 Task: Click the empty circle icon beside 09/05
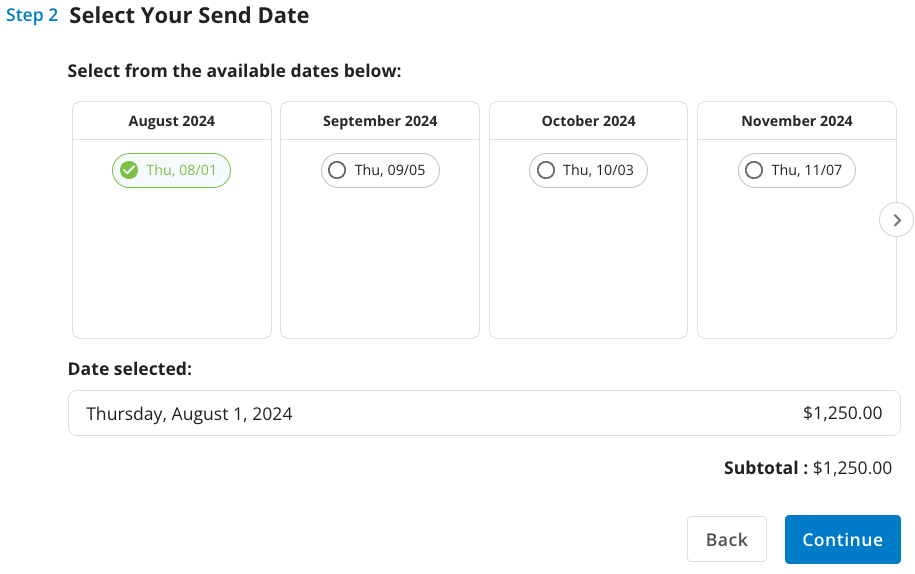pos(337,170)
